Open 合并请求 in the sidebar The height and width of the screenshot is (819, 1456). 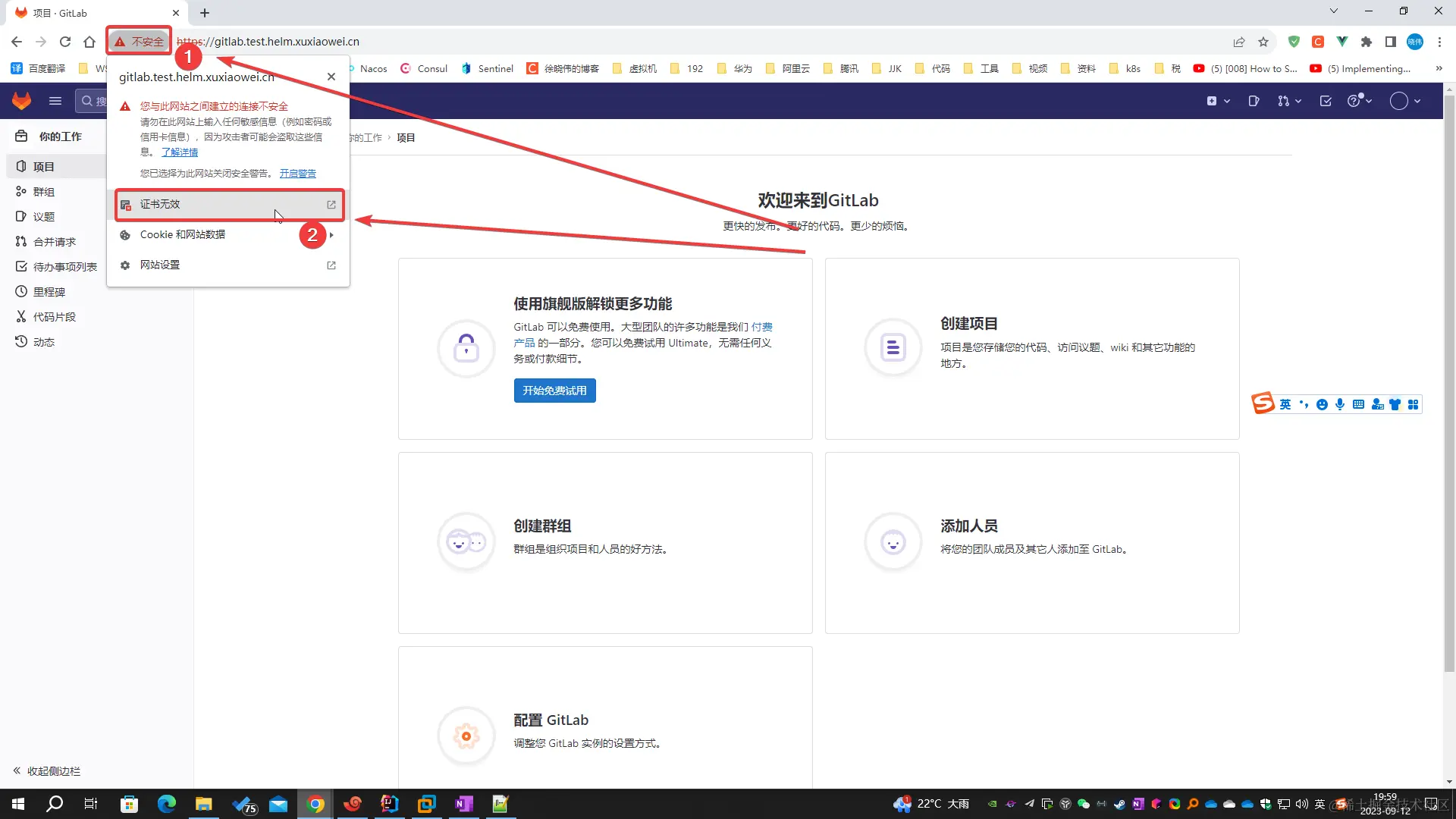pyautogui.click(x=55, y=242)
